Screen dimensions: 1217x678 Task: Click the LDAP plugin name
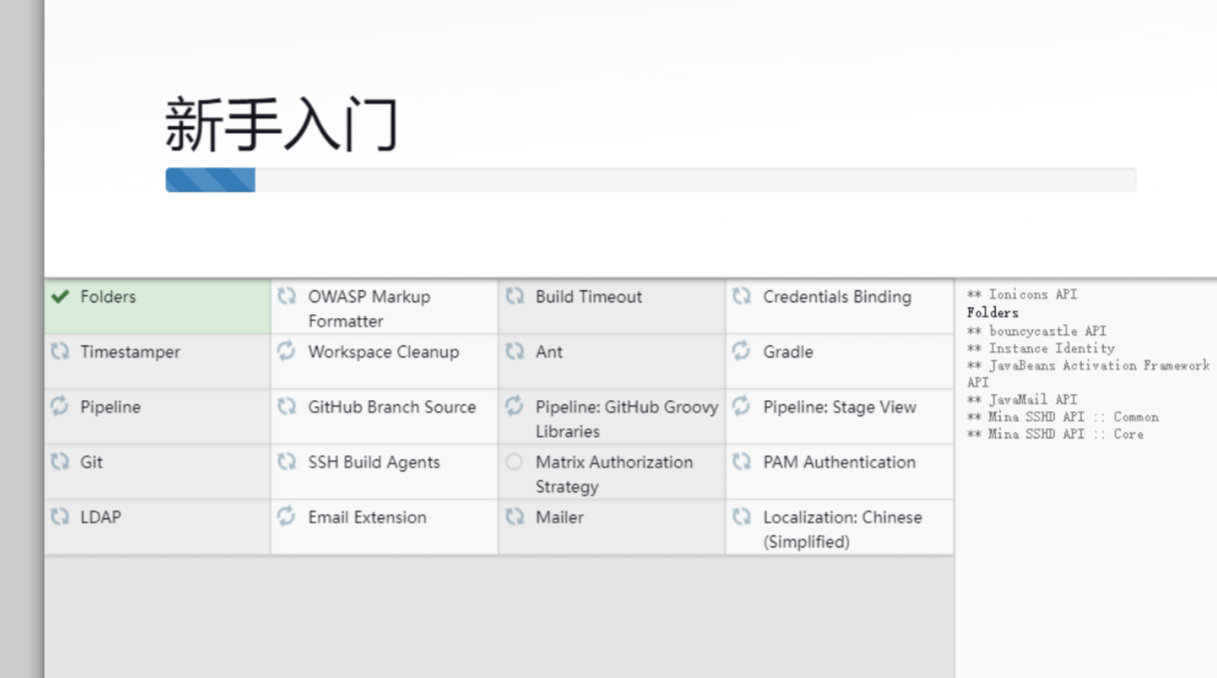coord(100,517)
